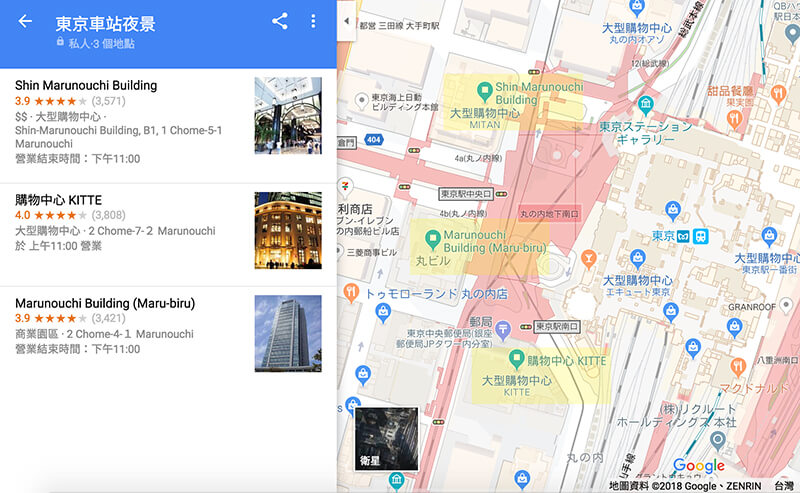Collapse the side panel with the arrow
The image size is (800, 493).
346,21
